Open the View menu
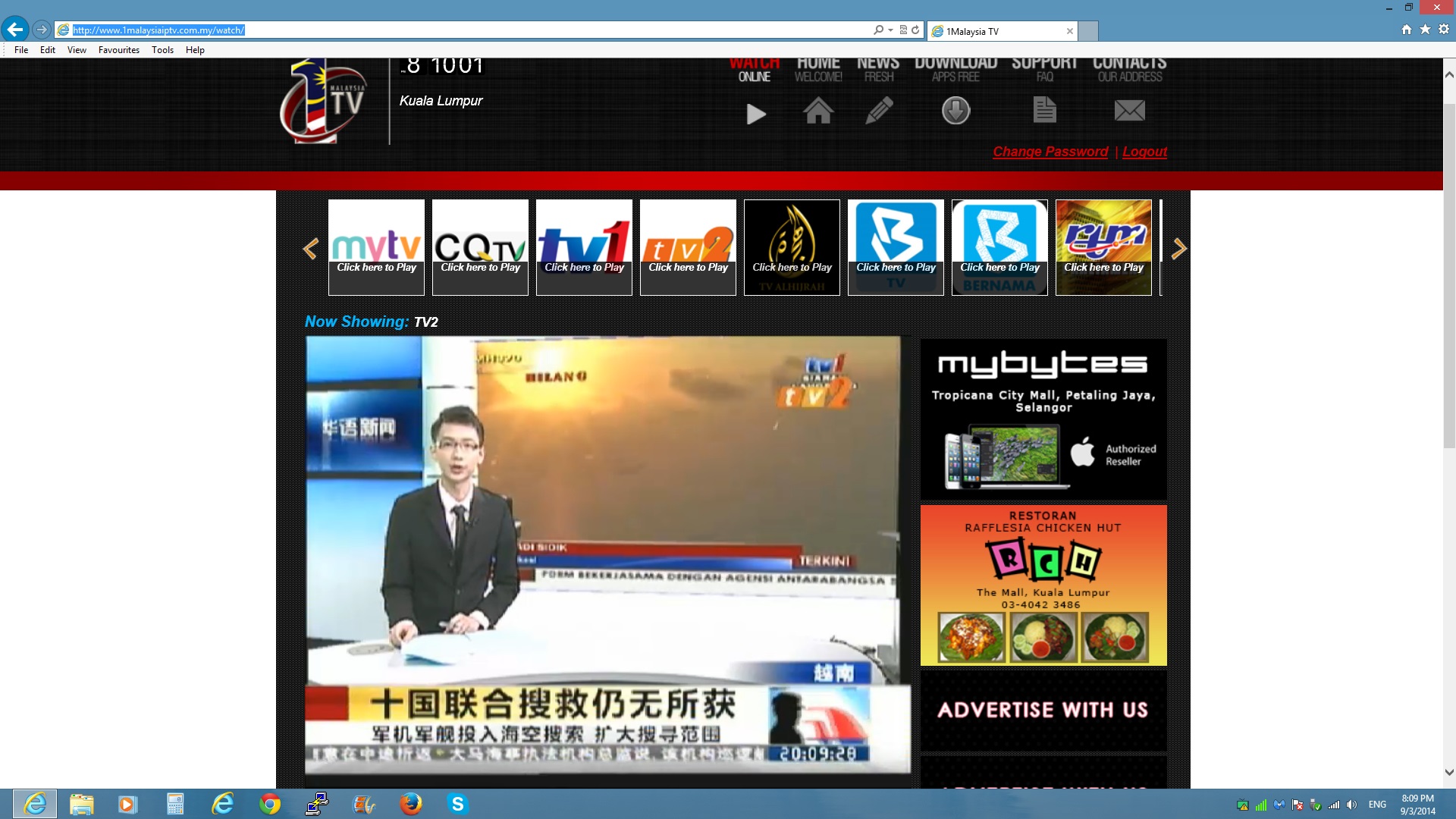This screenshot has height=819, width=1456. click(x=77, y=50)
